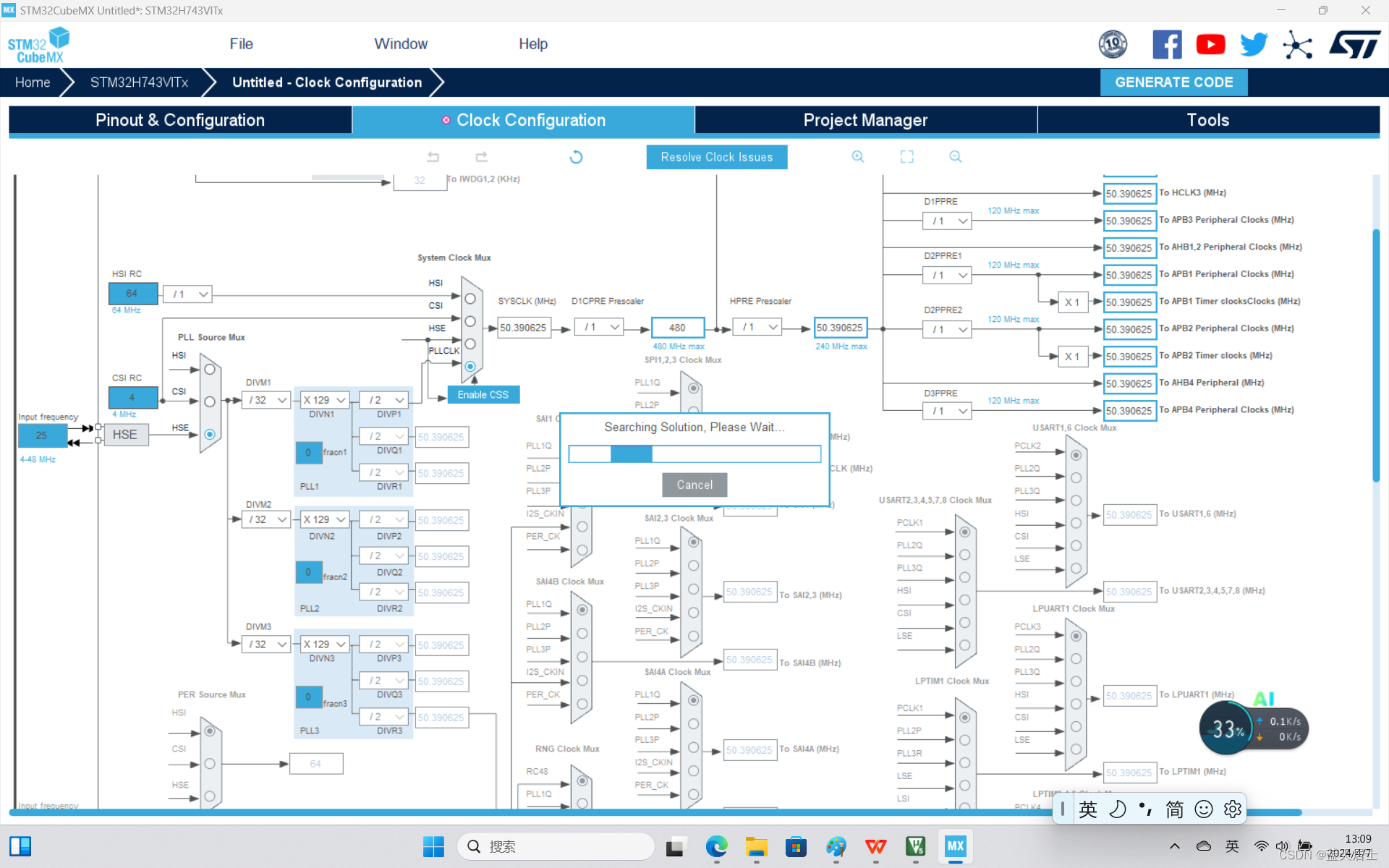The width and height of the screenshot is (1389, 868).
Task: Switch to Project Manager tab
Action: tap(865, 120)
